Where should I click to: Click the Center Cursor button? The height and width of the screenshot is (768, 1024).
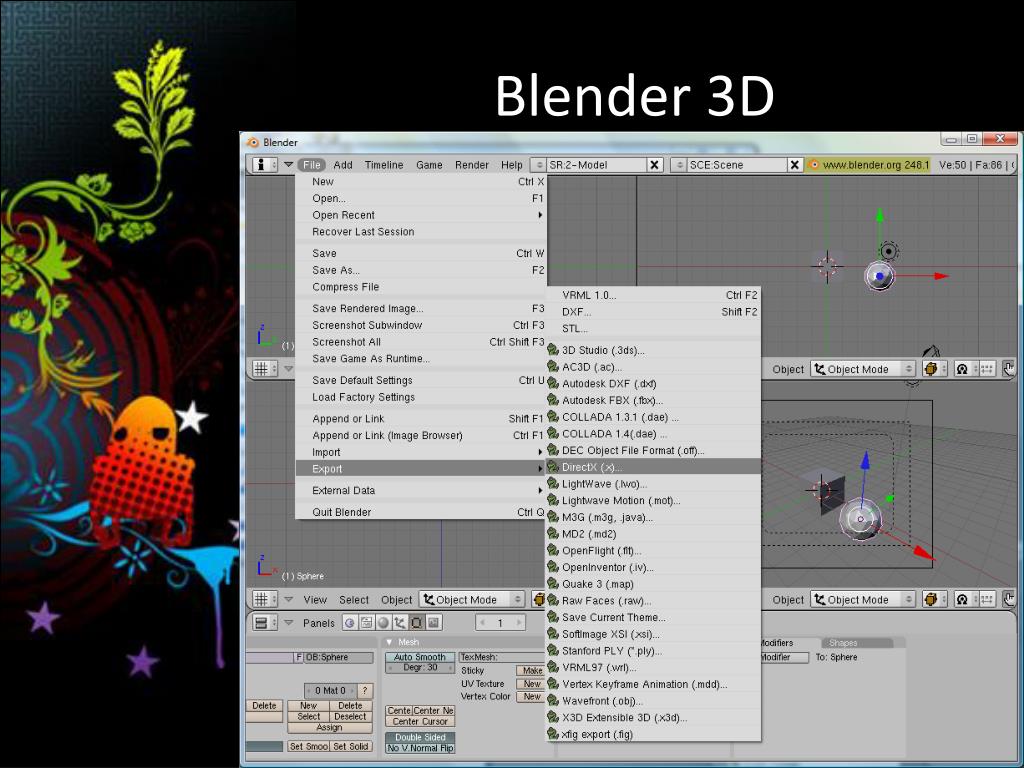(x=420, y=722)
